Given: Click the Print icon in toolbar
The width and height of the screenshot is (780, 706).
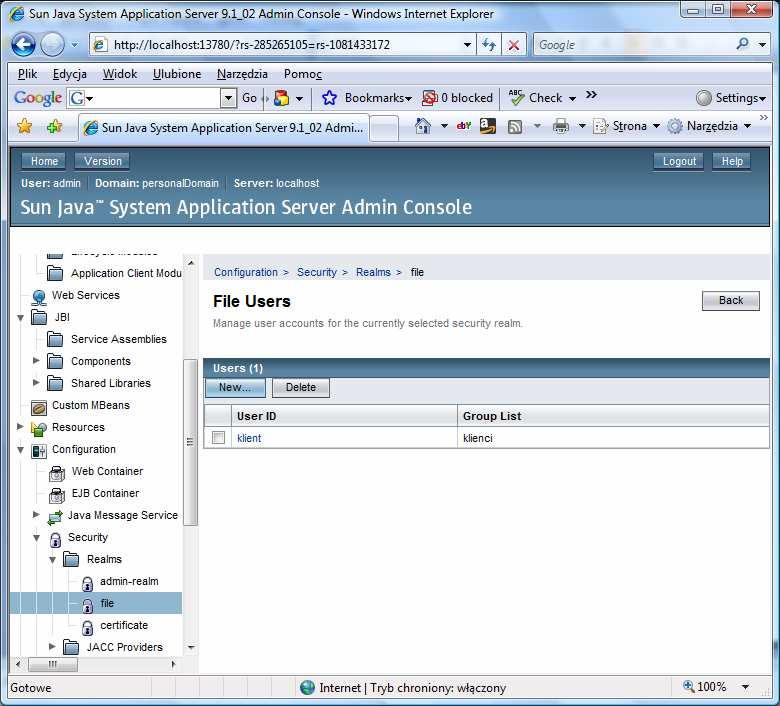Looking at the screenshot, I should (x=561, y=126).
